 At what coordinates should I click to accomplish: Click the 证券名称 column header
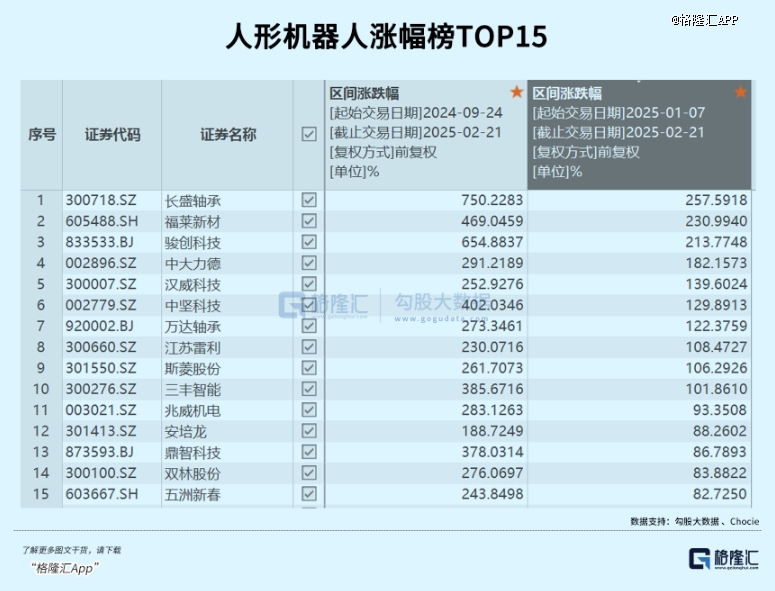pos(227,134)
